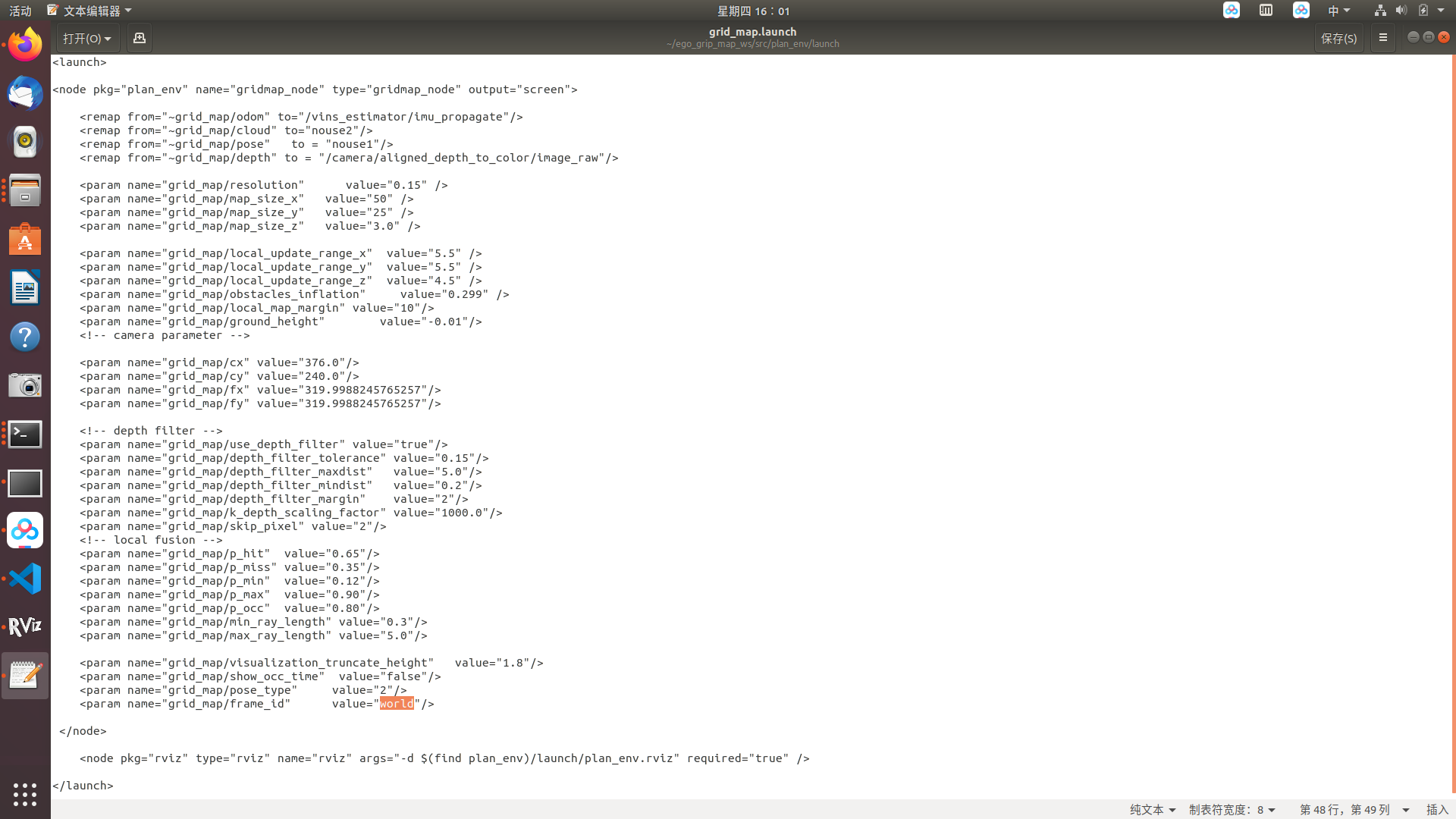Screen dimensions: 1456x819
Task: Click tab width 制表符宽度:8 dropdown
Action: (1231, 809)
